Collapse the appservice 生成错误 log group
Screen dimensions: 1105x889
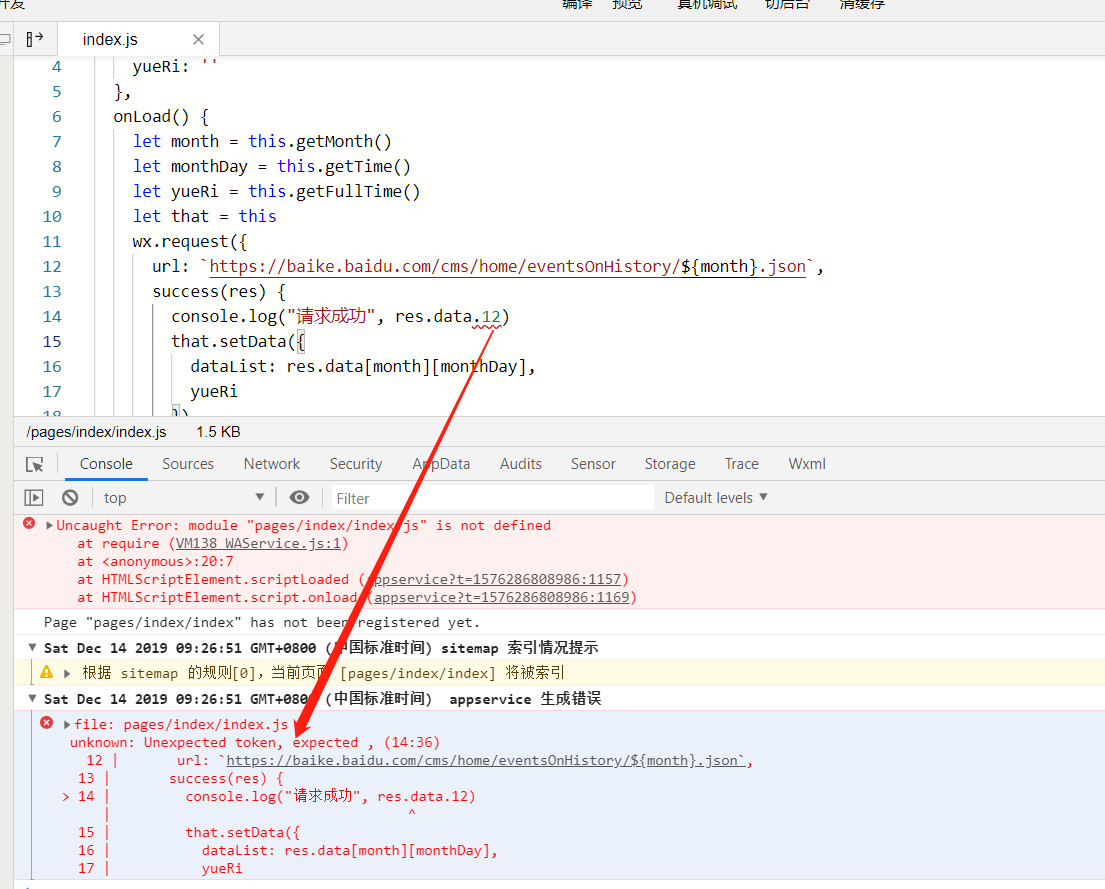(32, 699)
